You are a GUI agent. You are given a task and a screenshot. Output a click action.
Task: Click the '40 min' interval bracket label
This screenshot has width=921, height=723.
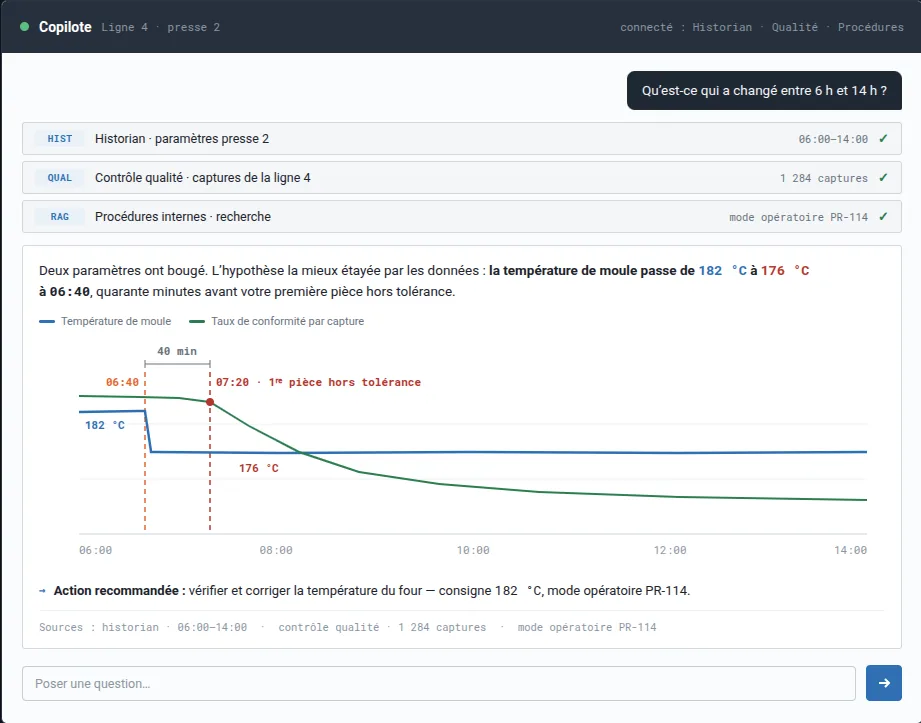[177, 351]
